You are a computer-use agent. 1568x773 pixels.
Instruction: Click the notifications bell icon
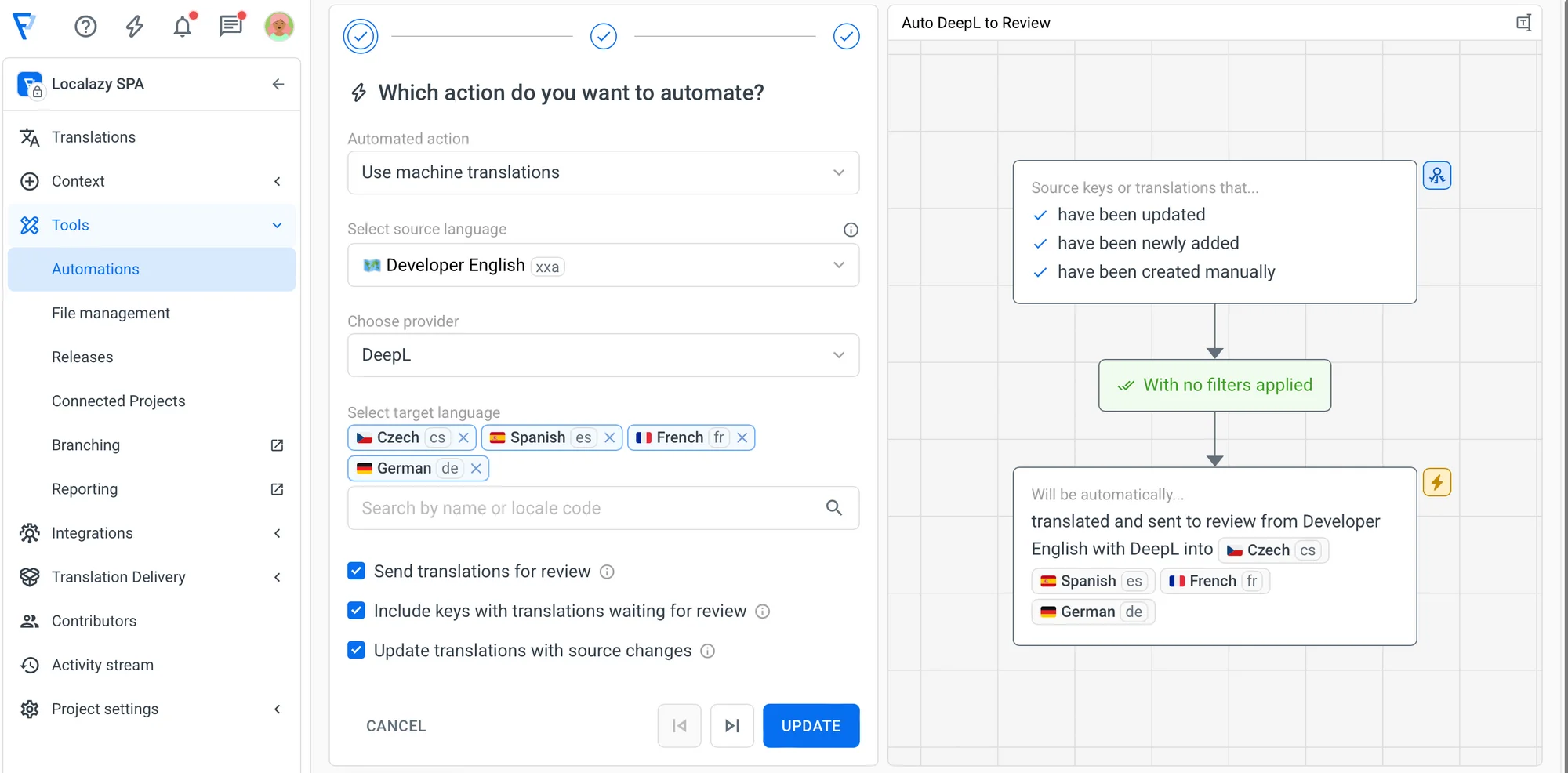coord(183,27)
